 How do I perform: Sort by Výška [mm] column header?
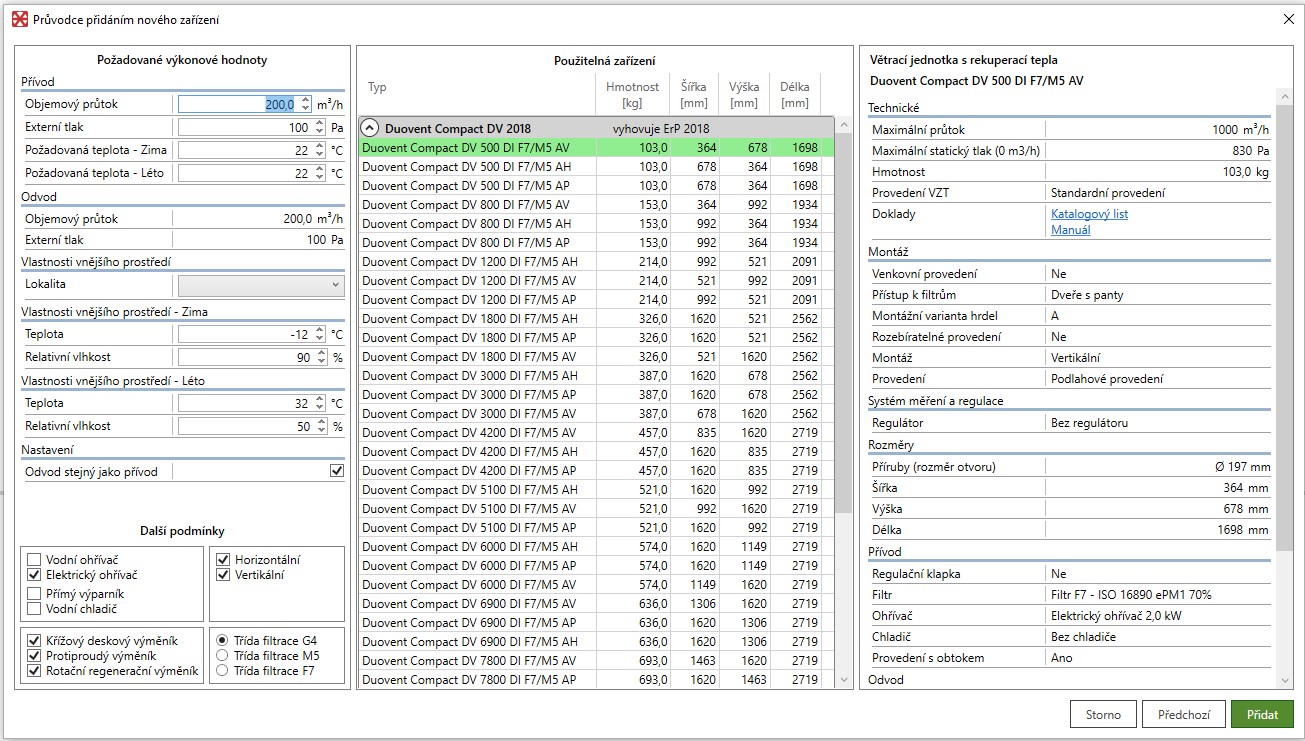(744, 94)
